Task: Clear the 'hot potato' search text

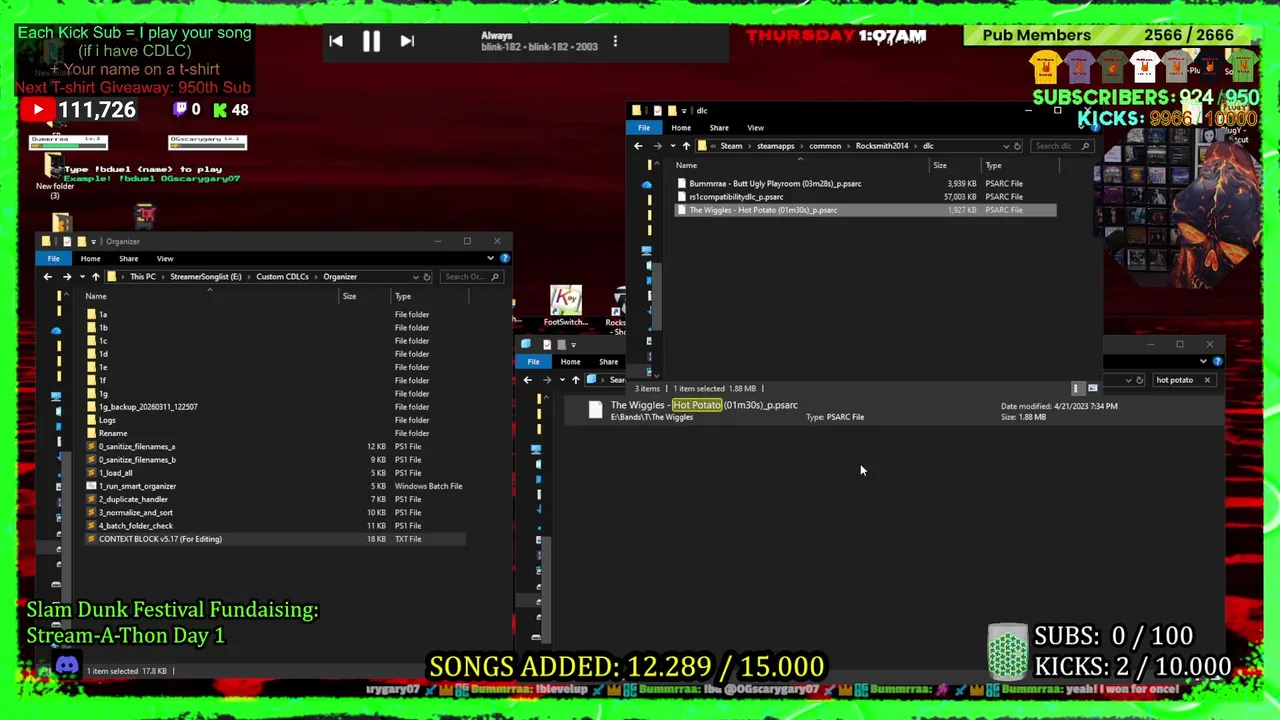Action: pyautogui.click(x=1207, y=380)
